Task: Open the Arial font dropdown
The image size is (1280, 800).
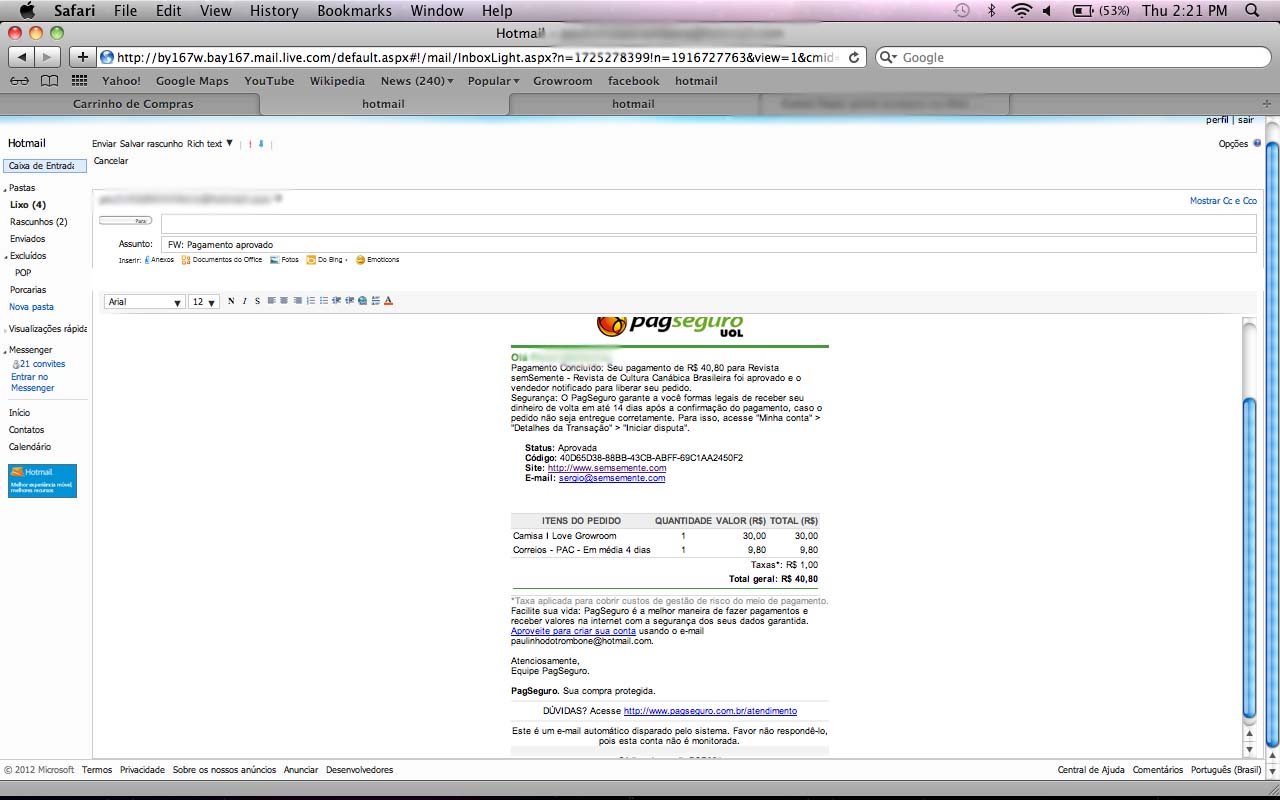Action: [145, 301]
